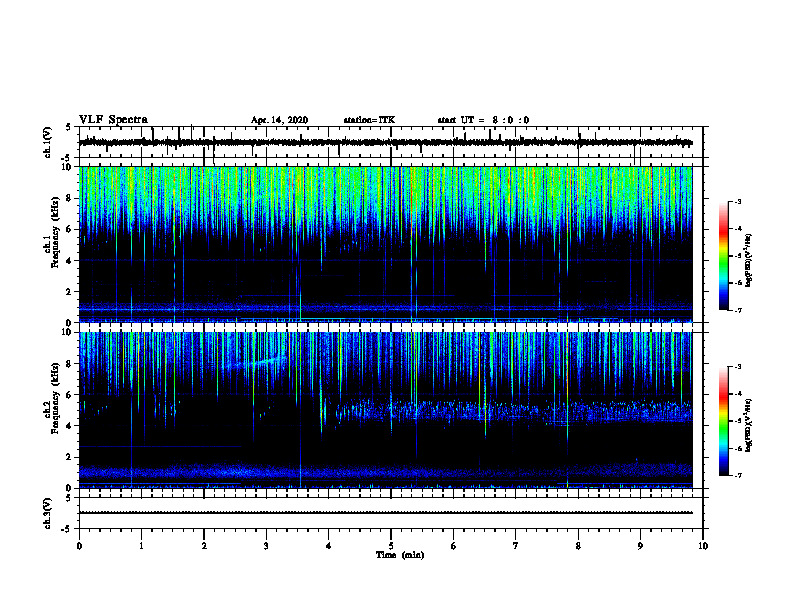Click time axis tick label "1"
The image size is (792, 612).
pos(141,546)
